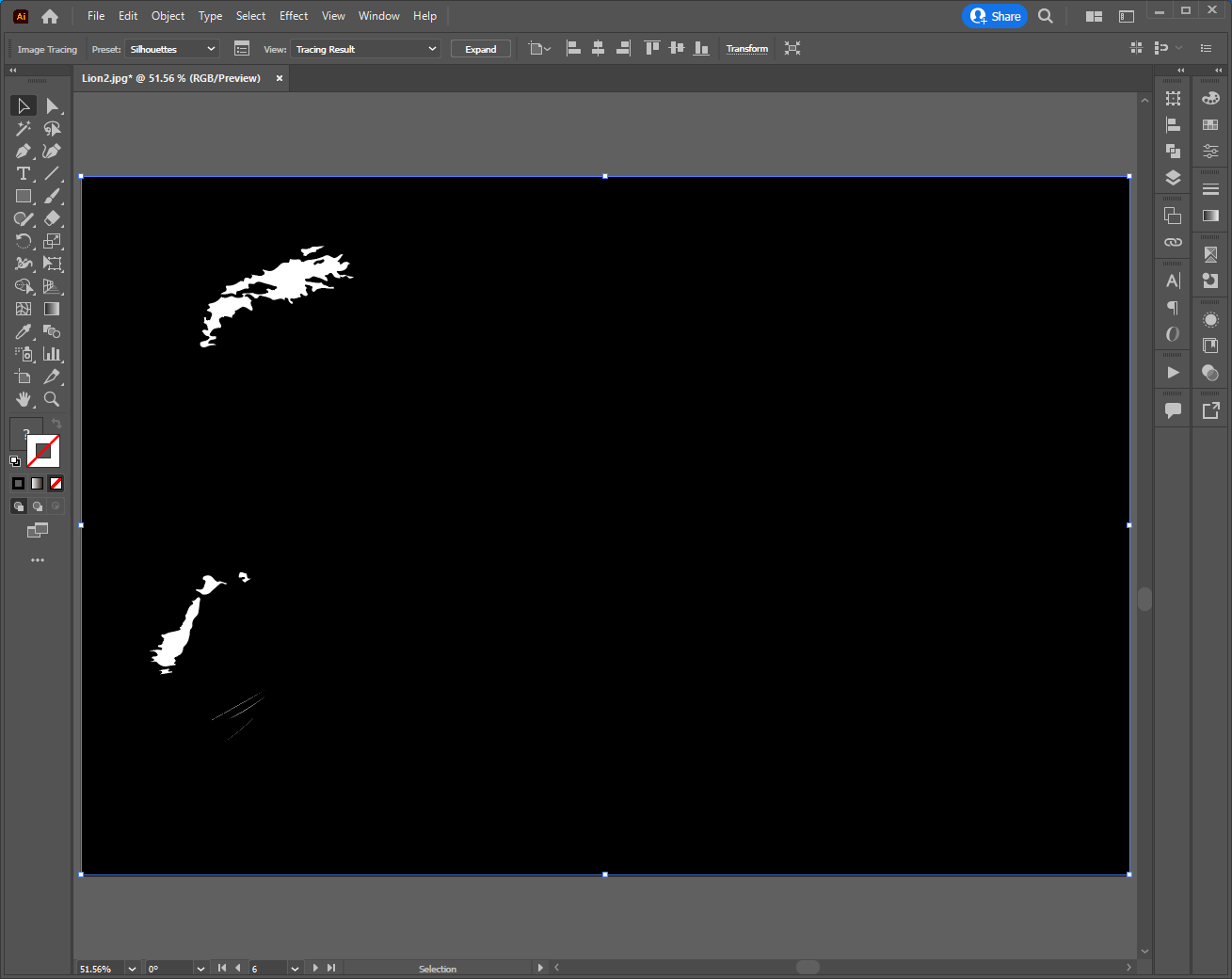Image resolution: width=1232 pixels, height=979 pixels.
Task: Swap fill and stroke colors
Action: [x=56, y=424]
